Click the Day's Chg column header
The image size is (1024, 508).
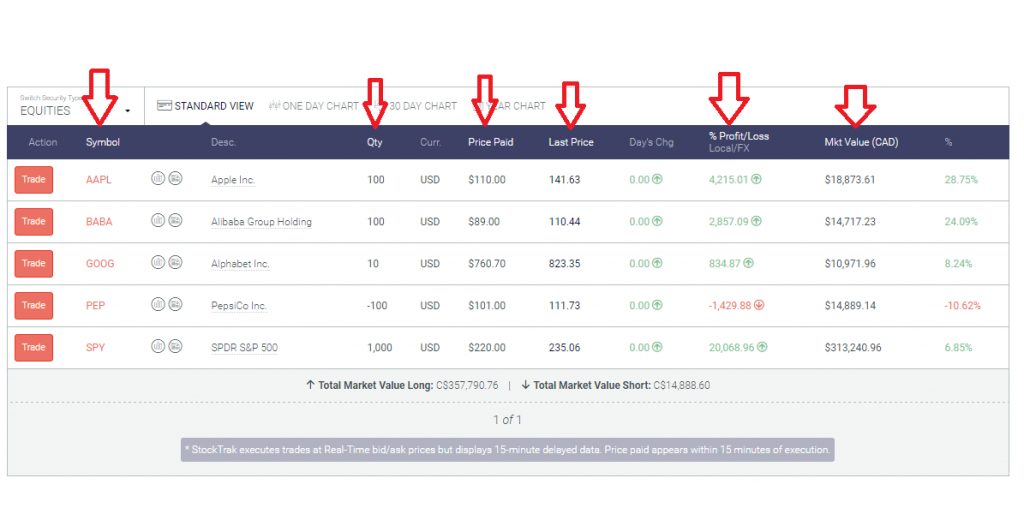[x=651, y=142]
